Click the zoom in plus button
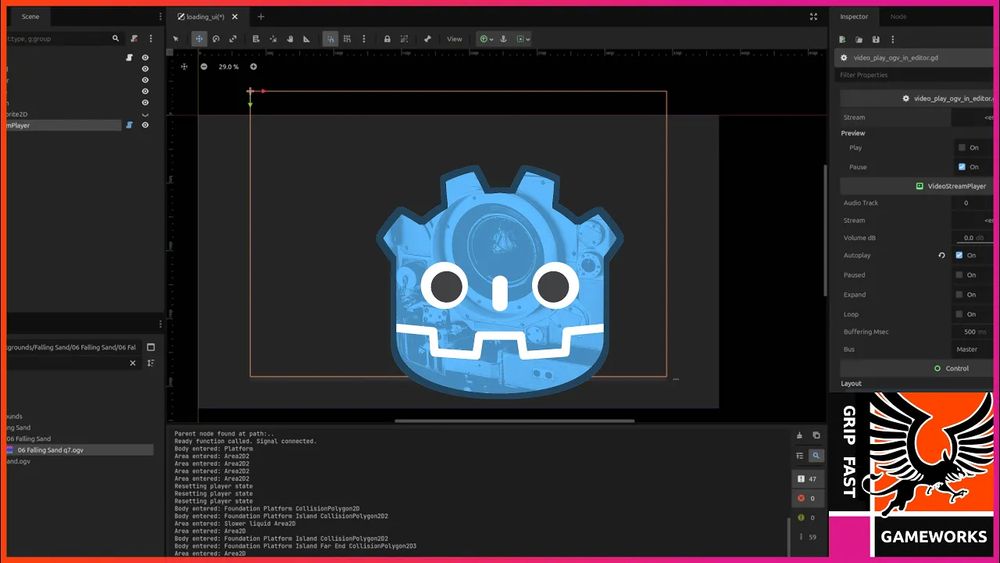The height and width of the screenshot is (563, 1000). click(253, 67)
